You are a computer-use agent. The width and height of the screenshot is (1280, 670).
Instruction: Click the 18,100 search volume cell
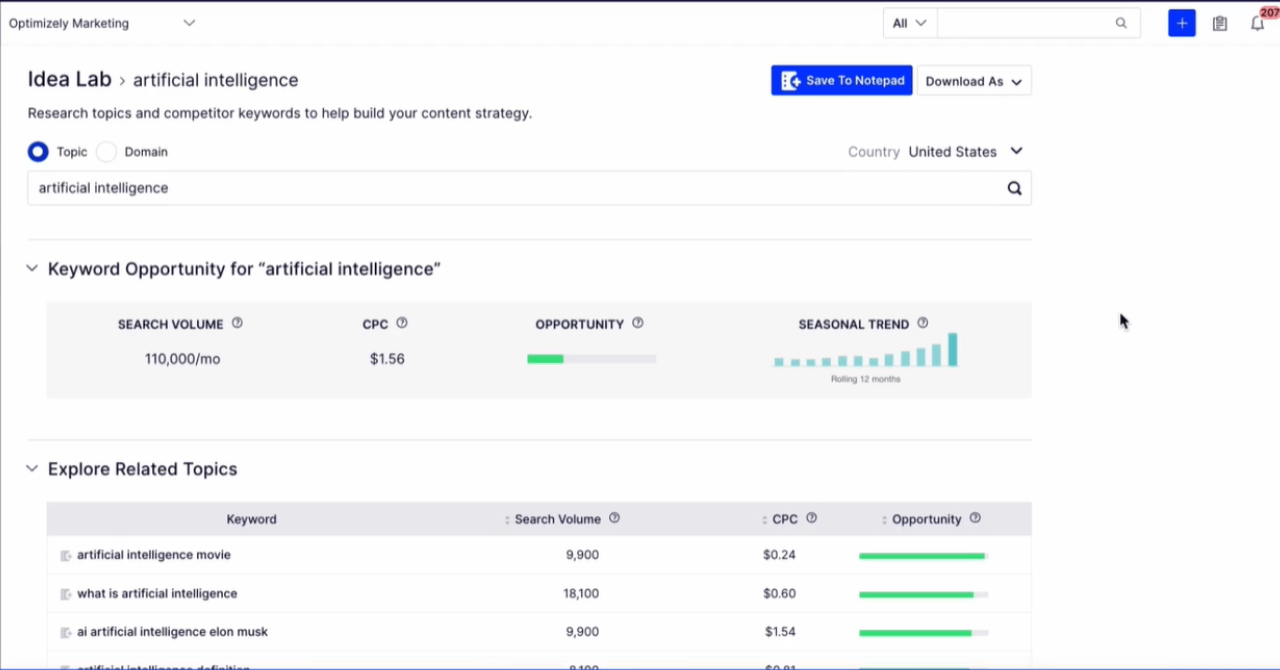[x=581, y=594]
